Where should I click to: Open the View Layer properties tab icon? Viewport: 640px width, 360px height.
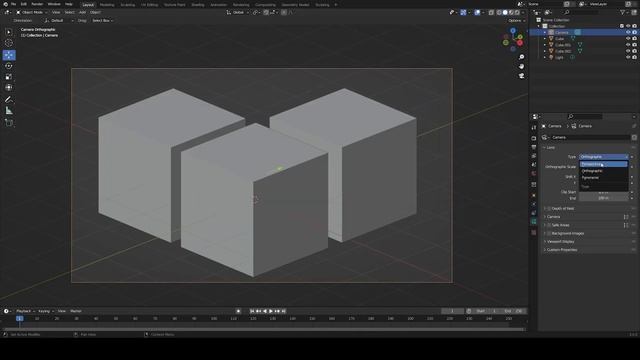[x=533, y=156]
